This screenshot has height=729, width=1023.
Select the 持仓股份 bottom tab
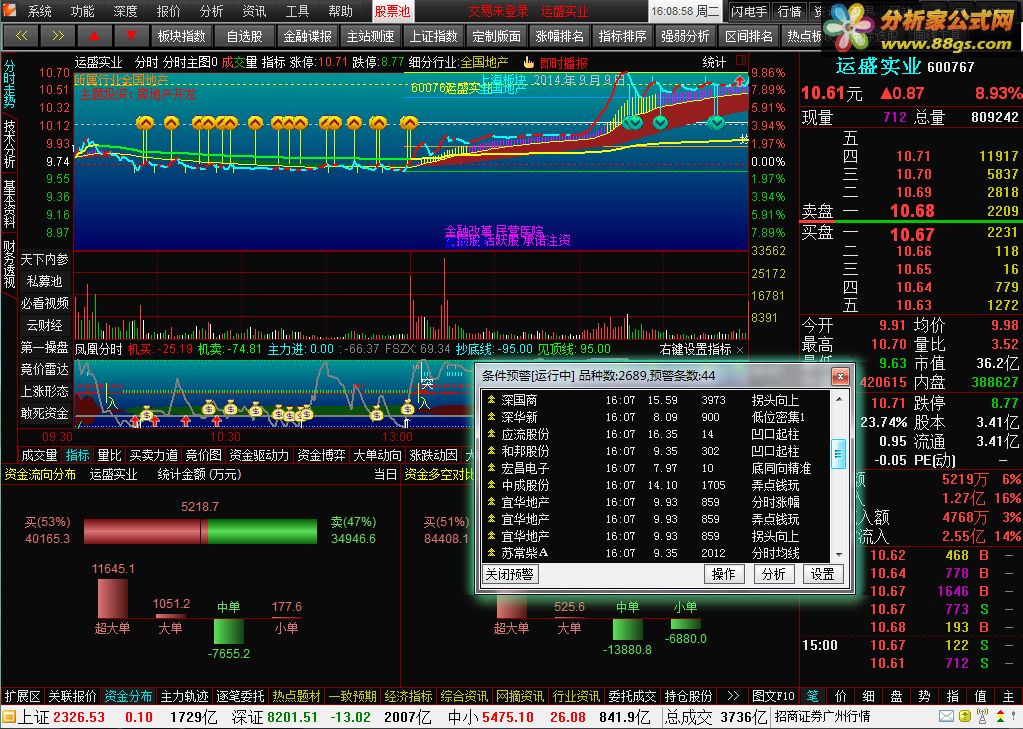688,696
